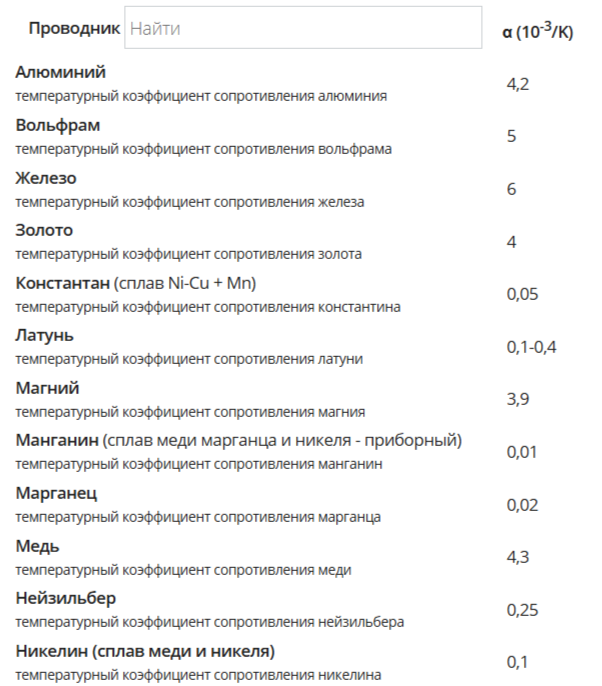Viewport: 602px width, 686px height.
Task: Open the Алюминий entry
Action: pyautogui.click(x=60, y=73)
